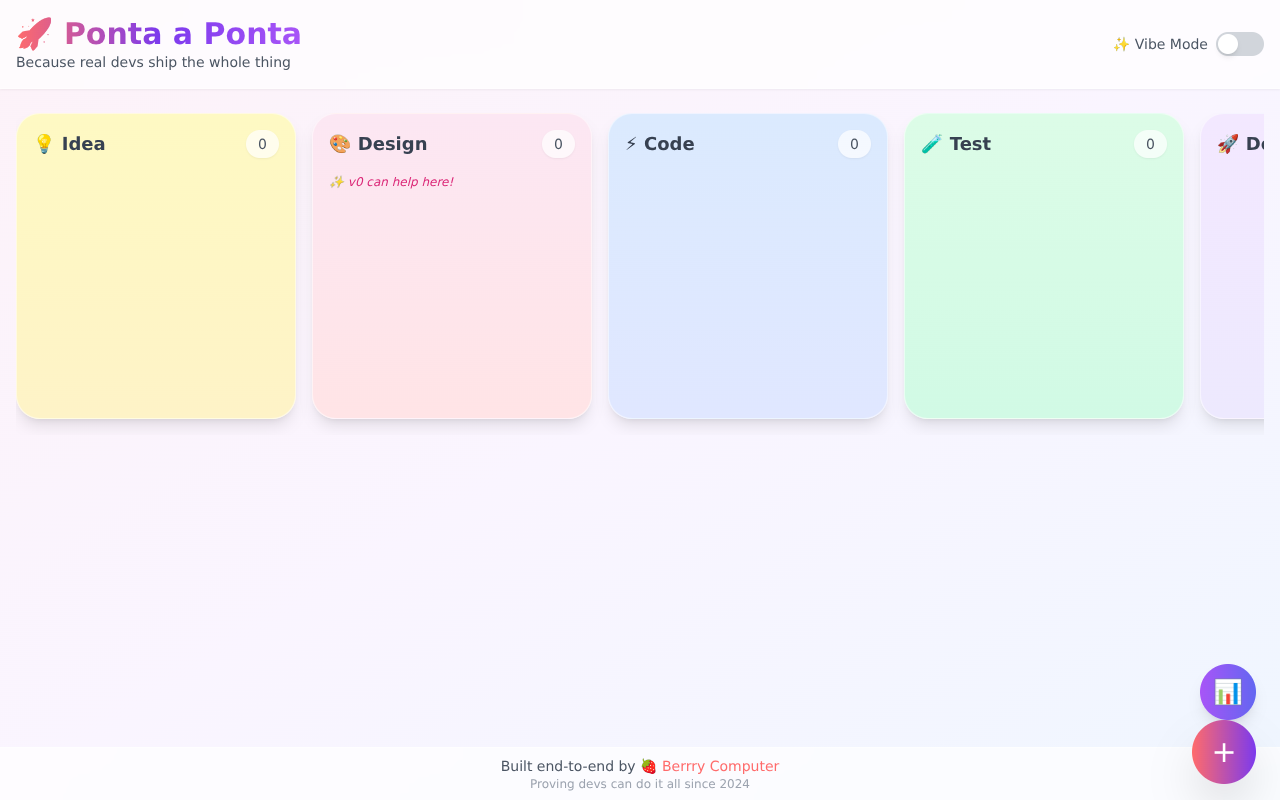Click the strawberry icon in the footer
Image resolution: width=1280 pixels, height=800 pixels.
pos(649,766)
